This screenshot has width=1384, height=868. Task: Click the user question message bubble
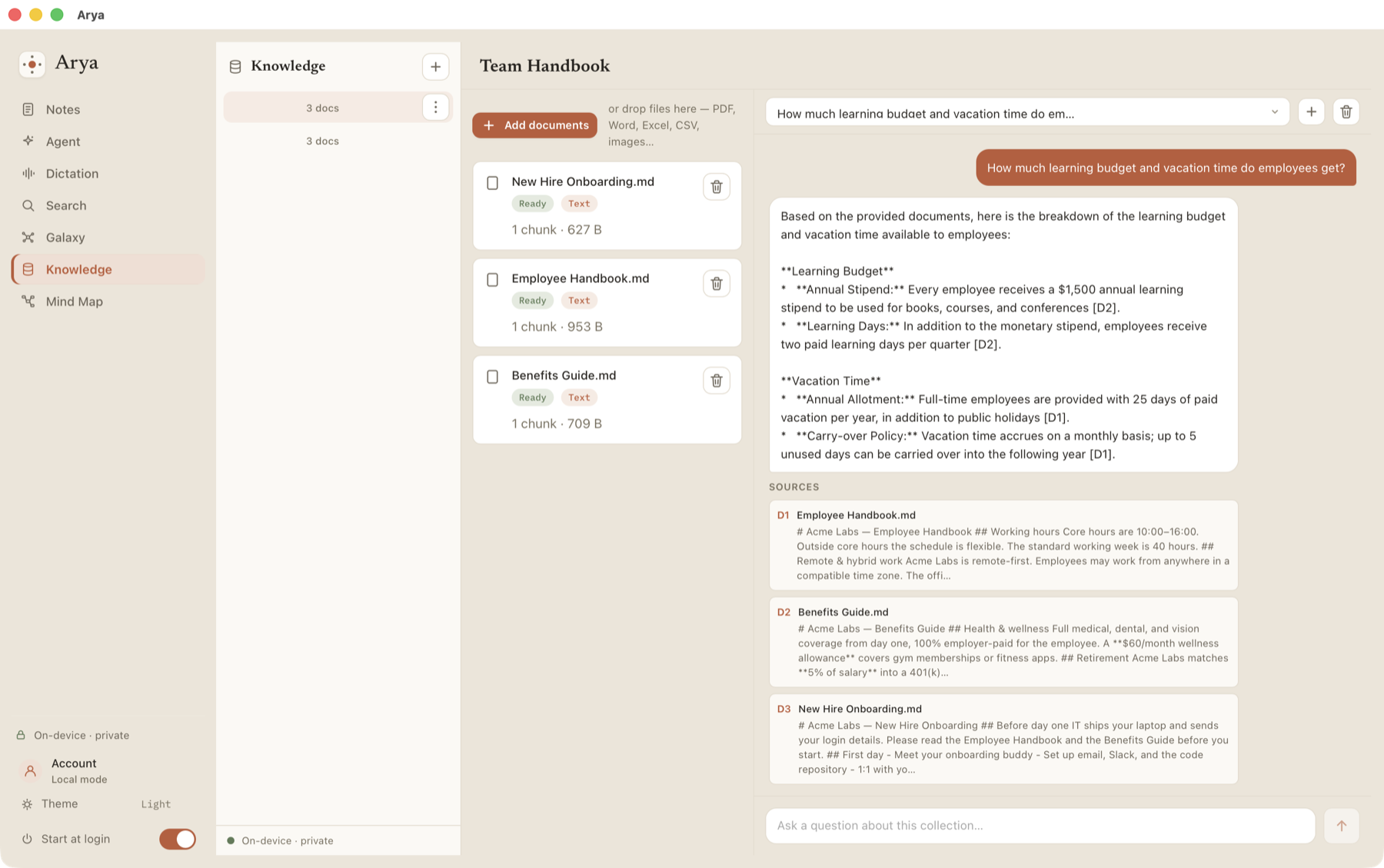pyautogui.click(x=1166, y=168)
